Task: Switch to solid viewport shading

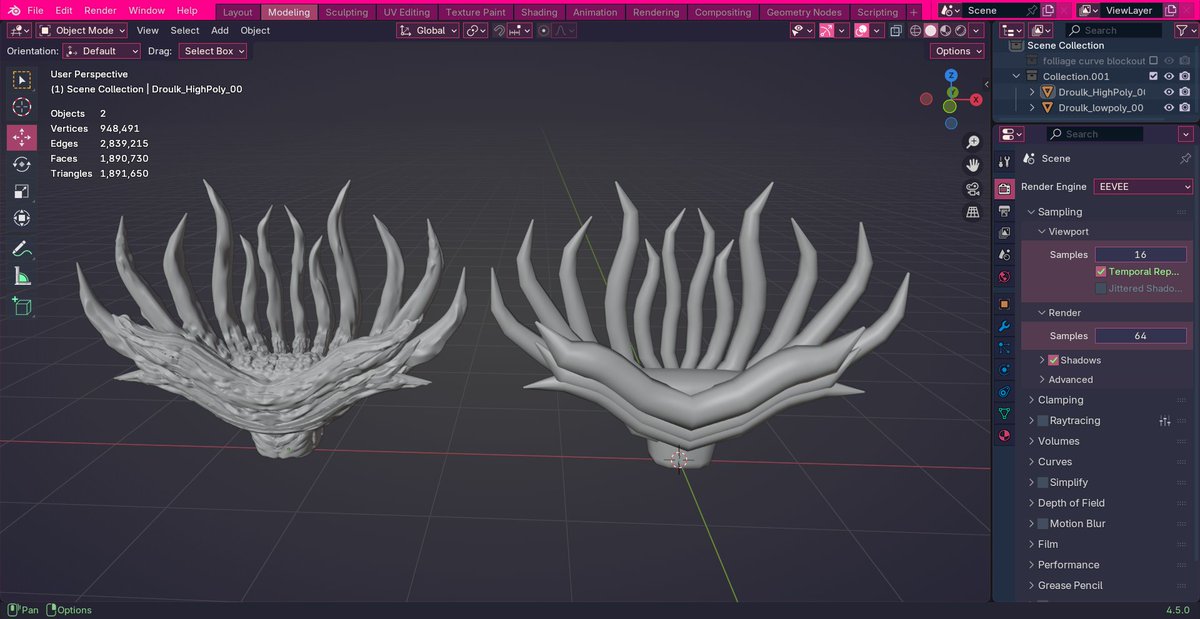Action: pos(931,30)
